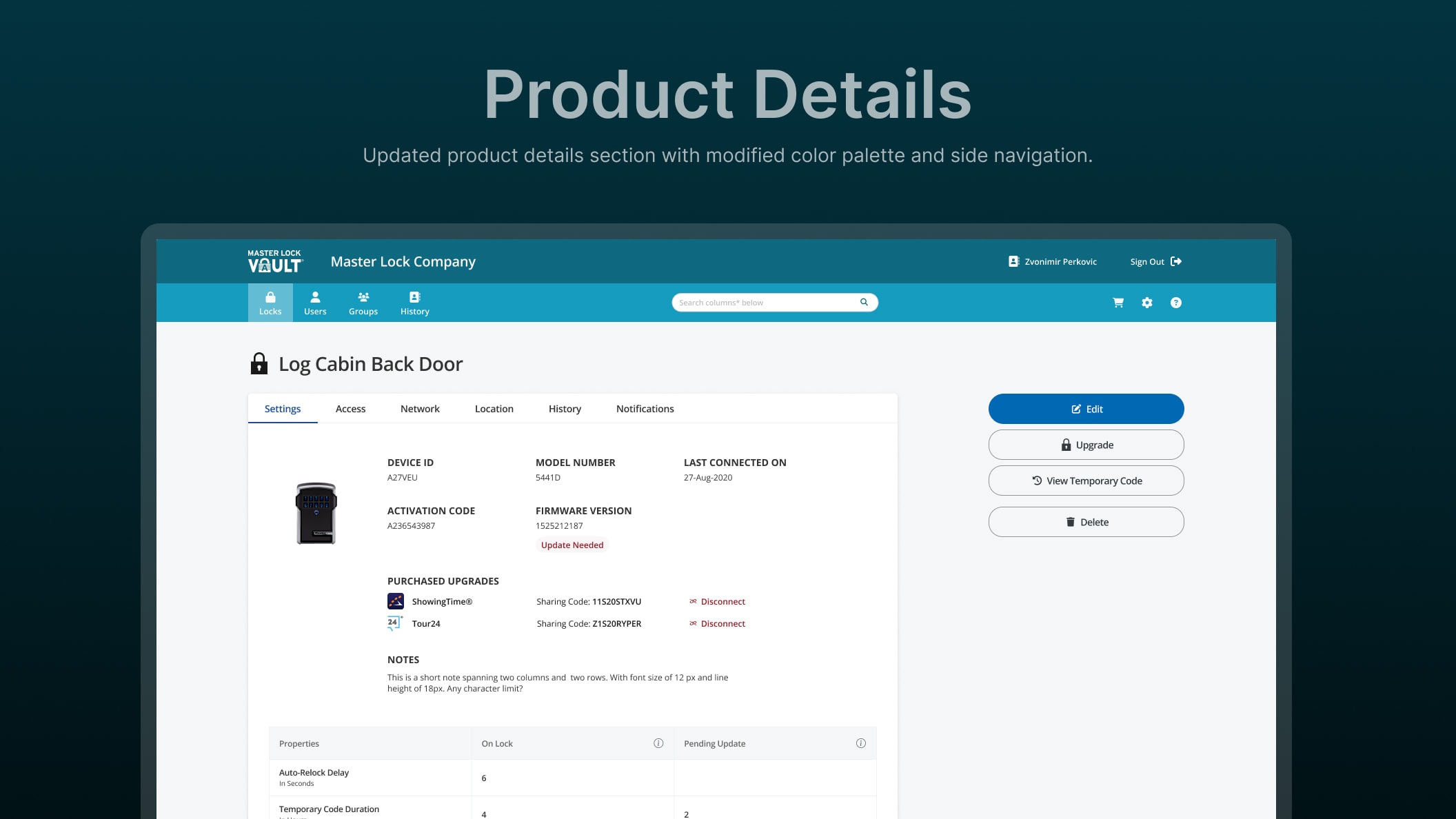Click the Master Lock Company title
The image size is (1456, 819).
pyautogui.click(x=403, y=262)
